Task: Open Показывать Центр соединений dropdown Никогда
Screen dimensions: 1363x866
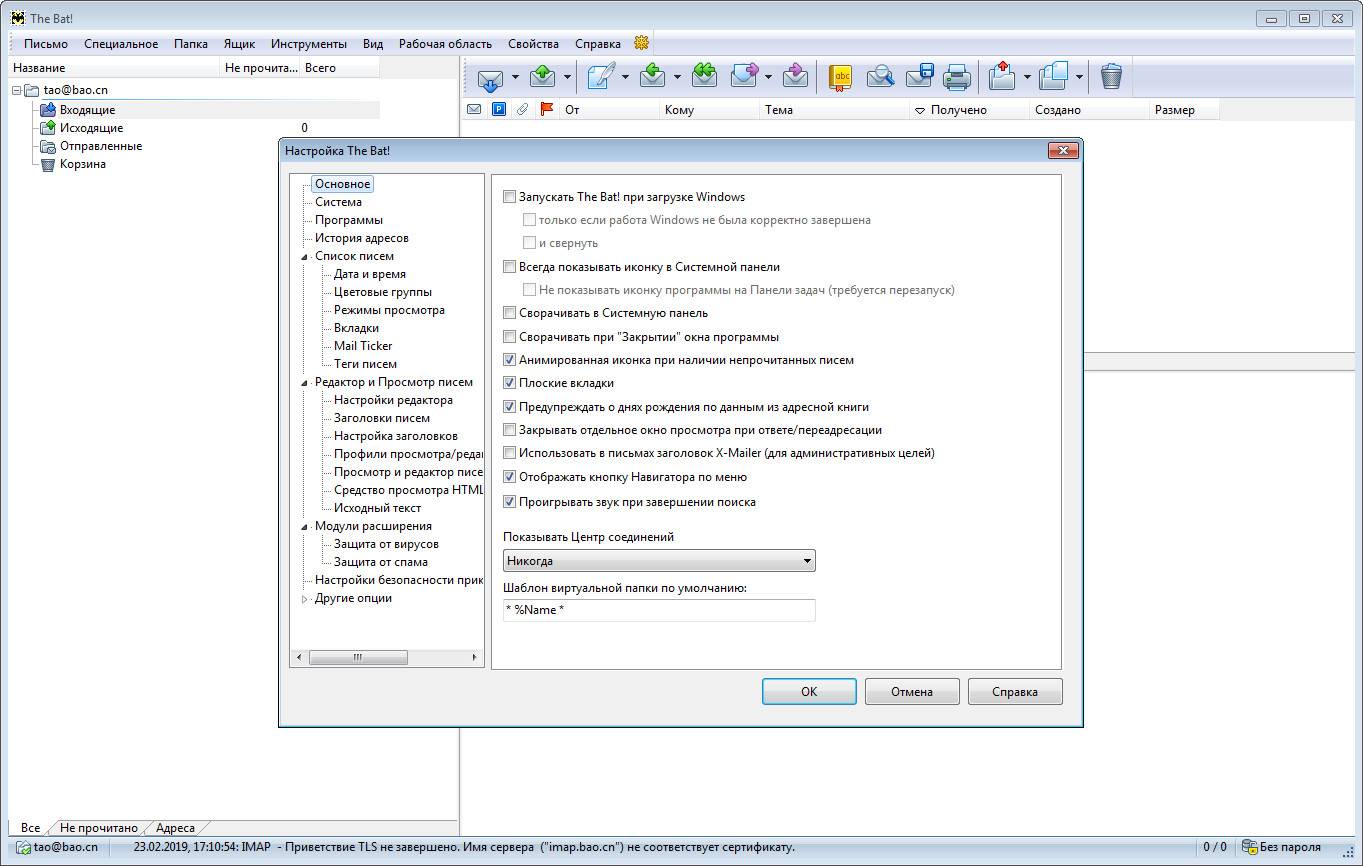Action: [x=659, y=561]
